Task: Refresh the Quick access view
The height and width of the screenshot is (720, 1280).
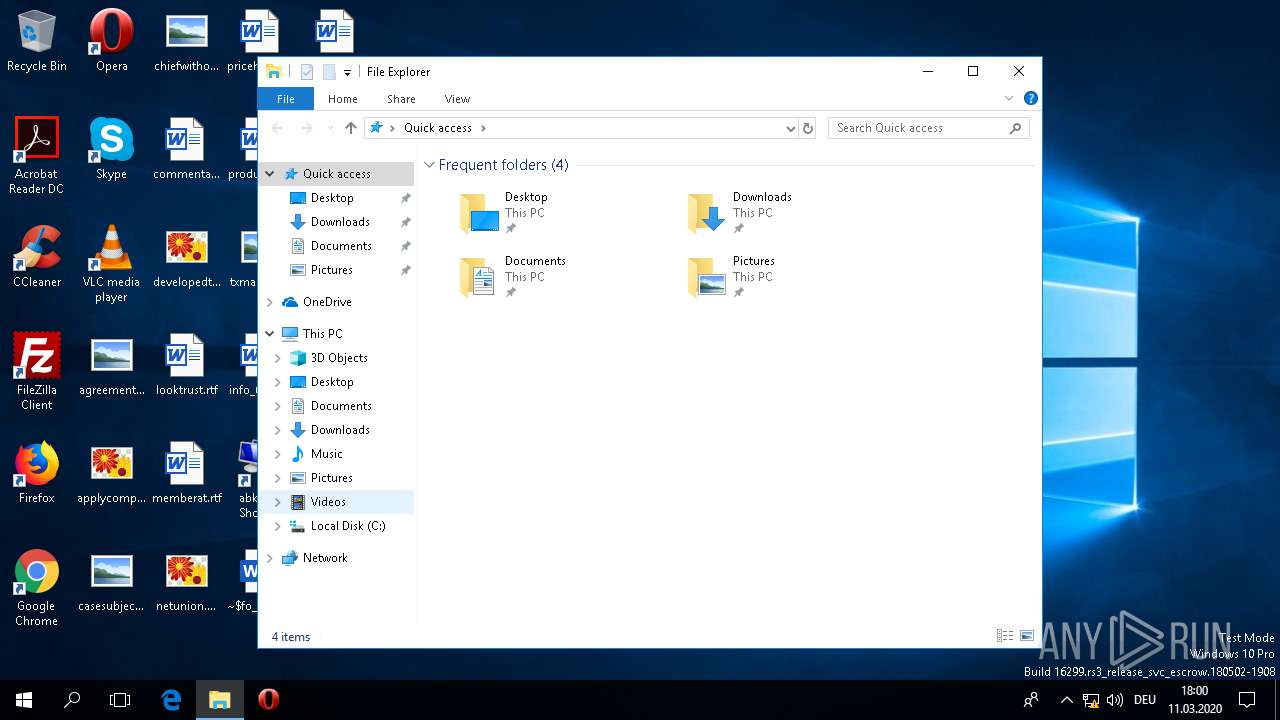Action: pyautogui.click(x=808, y=128)
